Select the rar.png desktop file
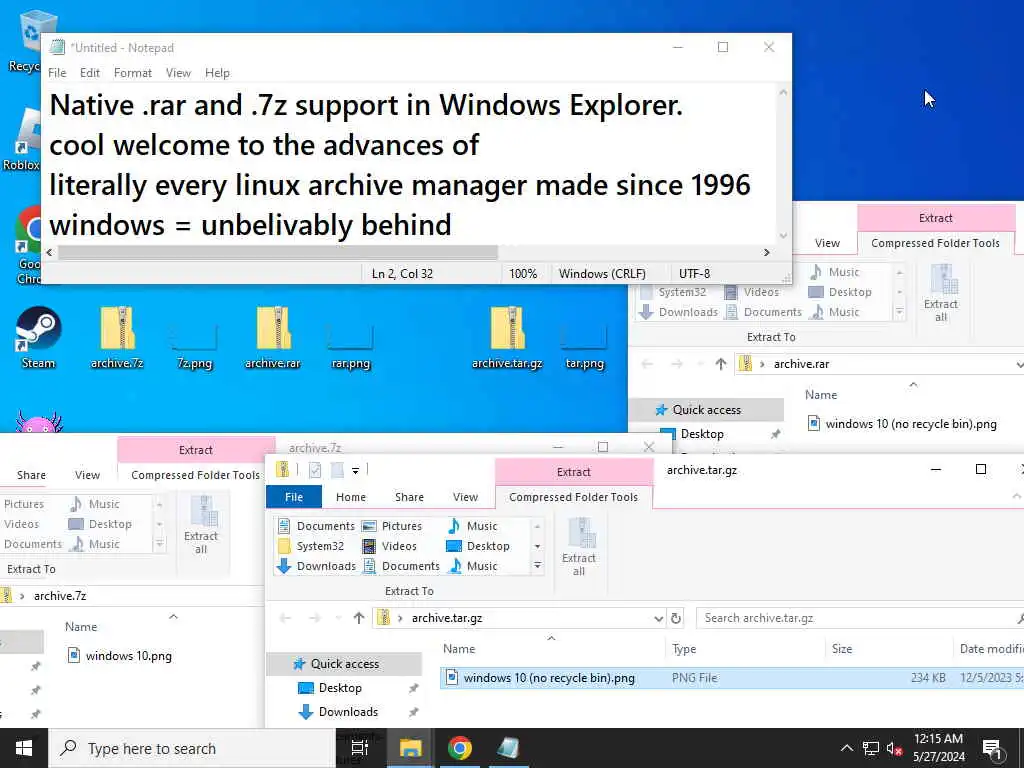 click(351, 344)
